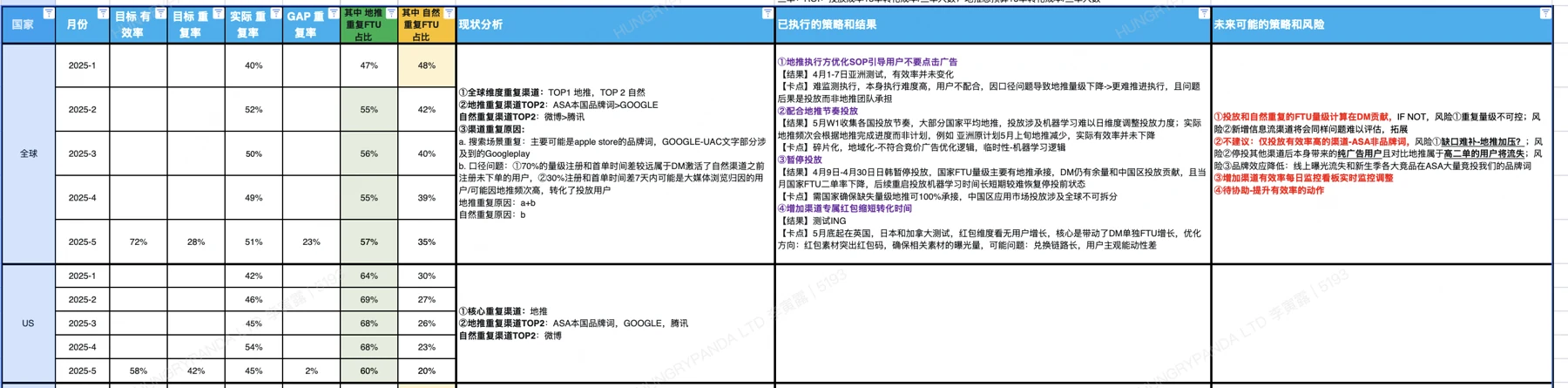Image resolution: width=1568 pixels, height=388 pixels.
Task: Click the 56% cell
Action: pos(369,153)
